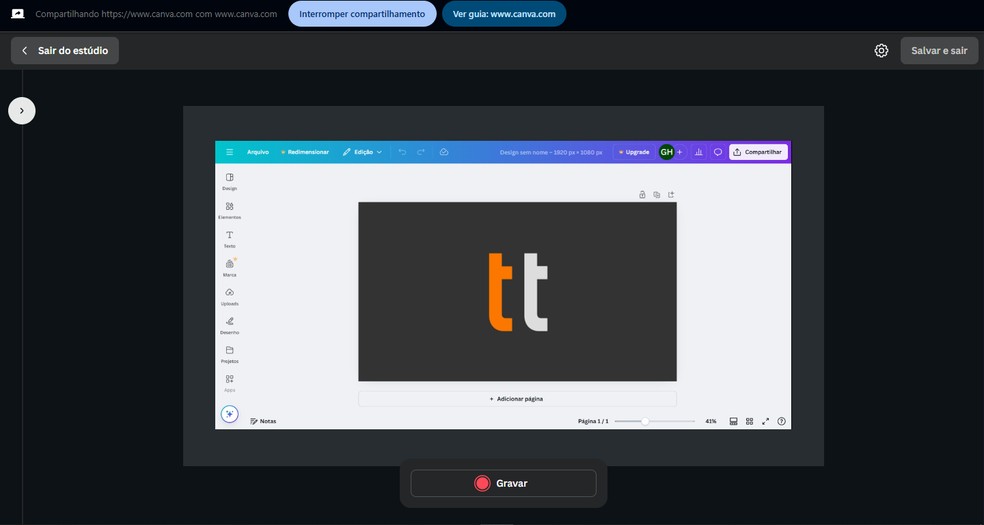
Task: Leave the studio via Sair do estúdio
Action: click(x=65, y=51)
